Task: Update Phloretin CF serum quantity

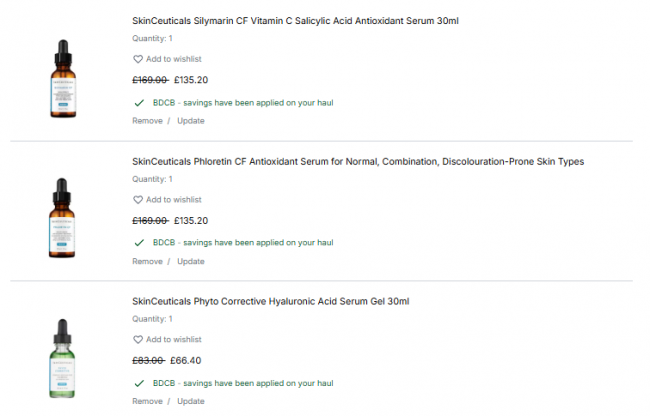Action: 191,262
